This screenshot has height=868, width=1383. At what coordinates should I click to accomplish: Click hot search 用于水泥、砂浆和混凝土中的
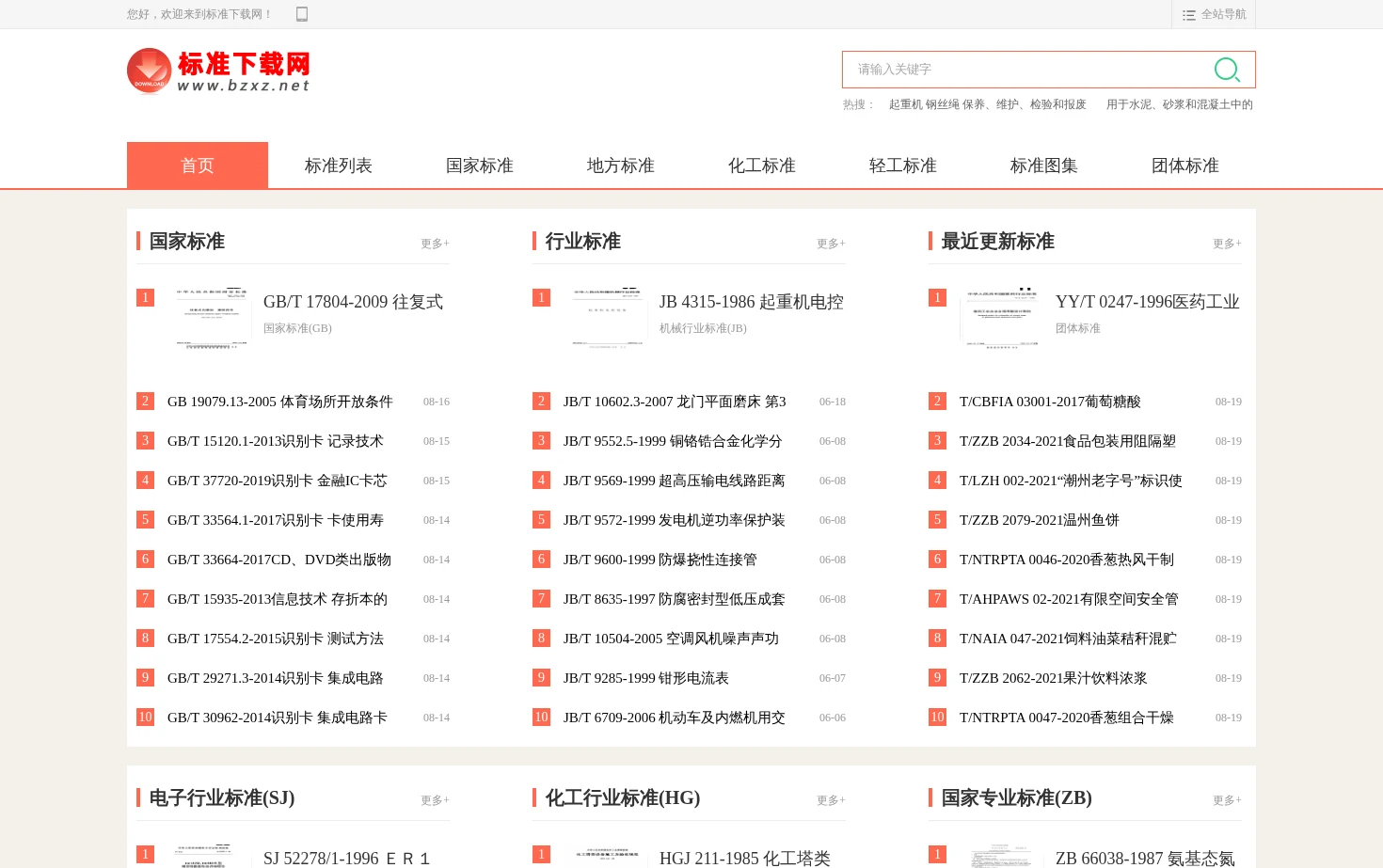pos(1180,104)
